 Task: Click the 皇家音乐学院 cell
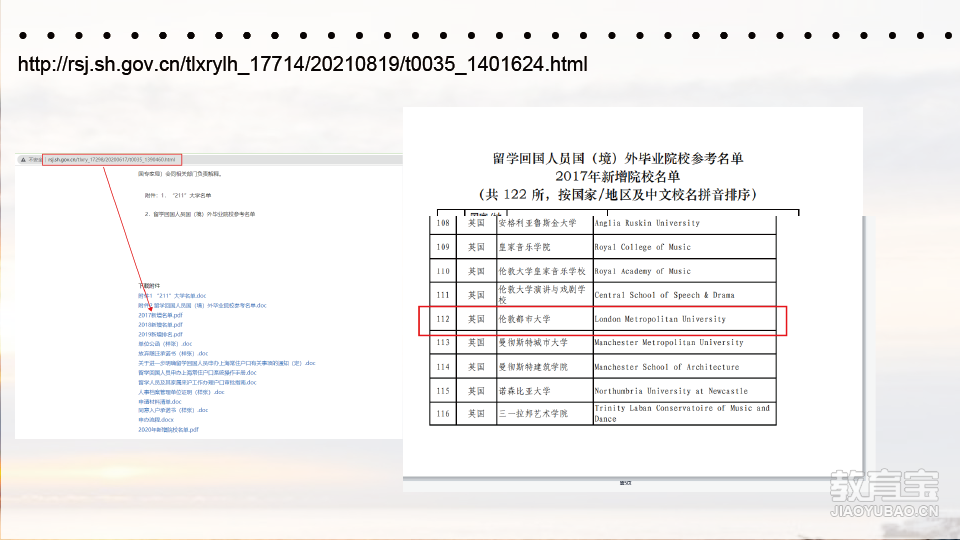[544, 247]
